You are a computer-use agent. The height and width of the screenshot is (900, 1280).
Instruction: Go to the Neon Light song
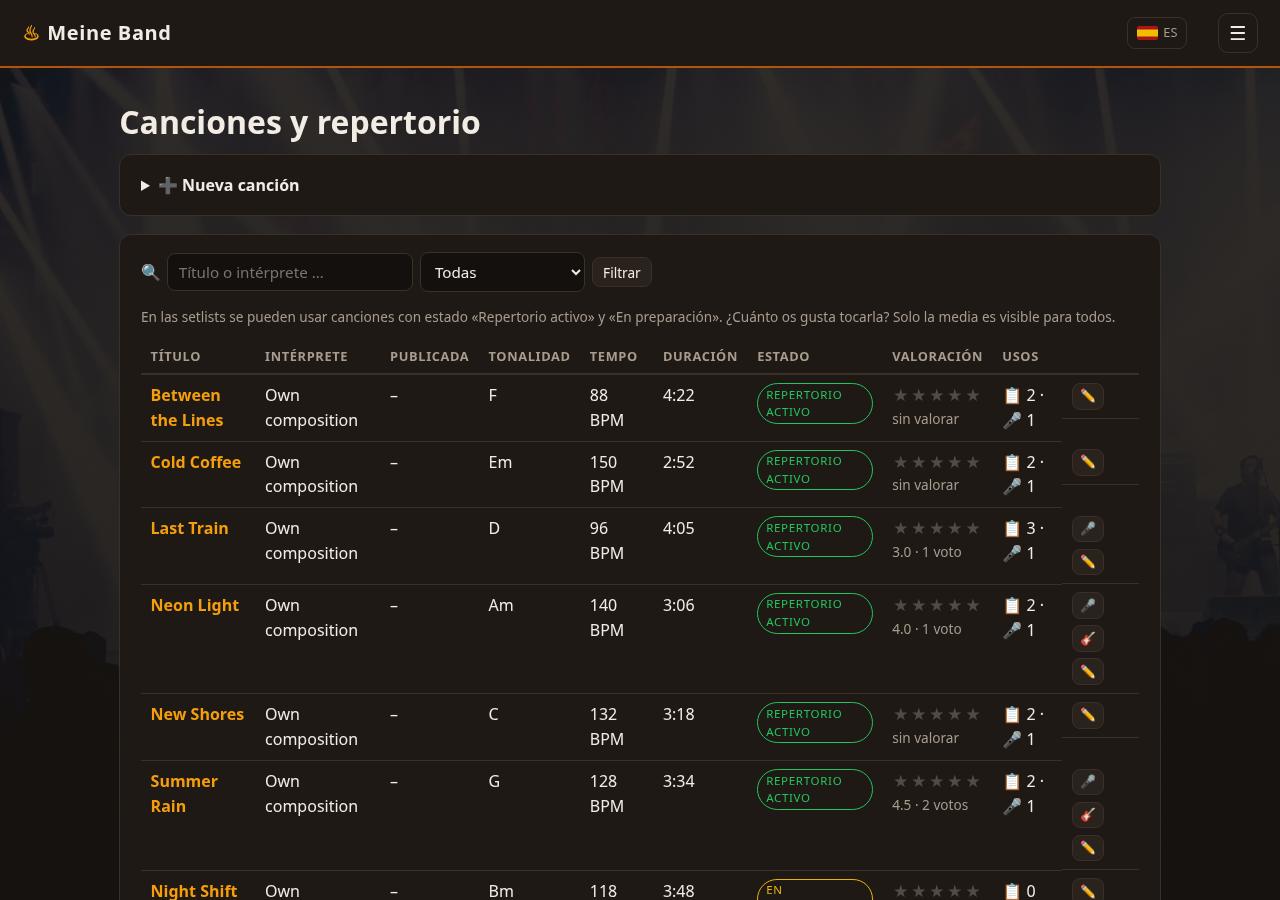[x=195, y=605]
